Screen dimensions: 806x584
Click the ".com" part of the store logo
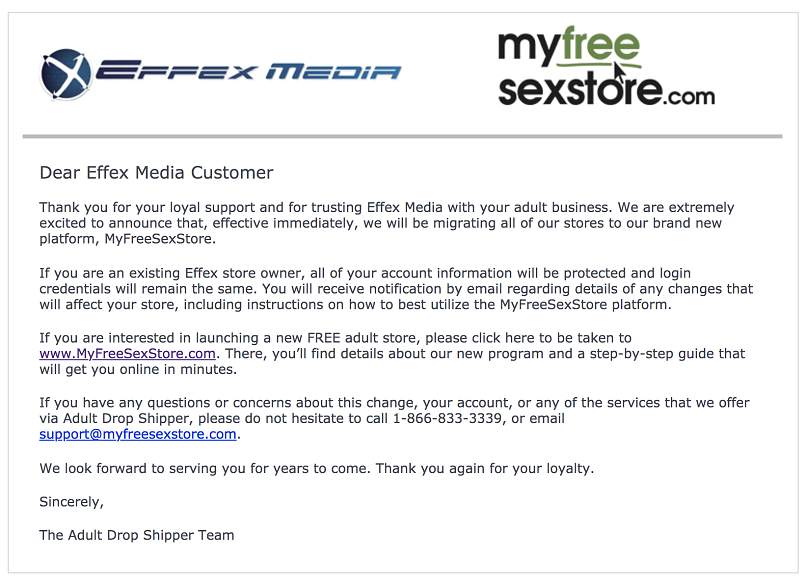pos(689,96)
